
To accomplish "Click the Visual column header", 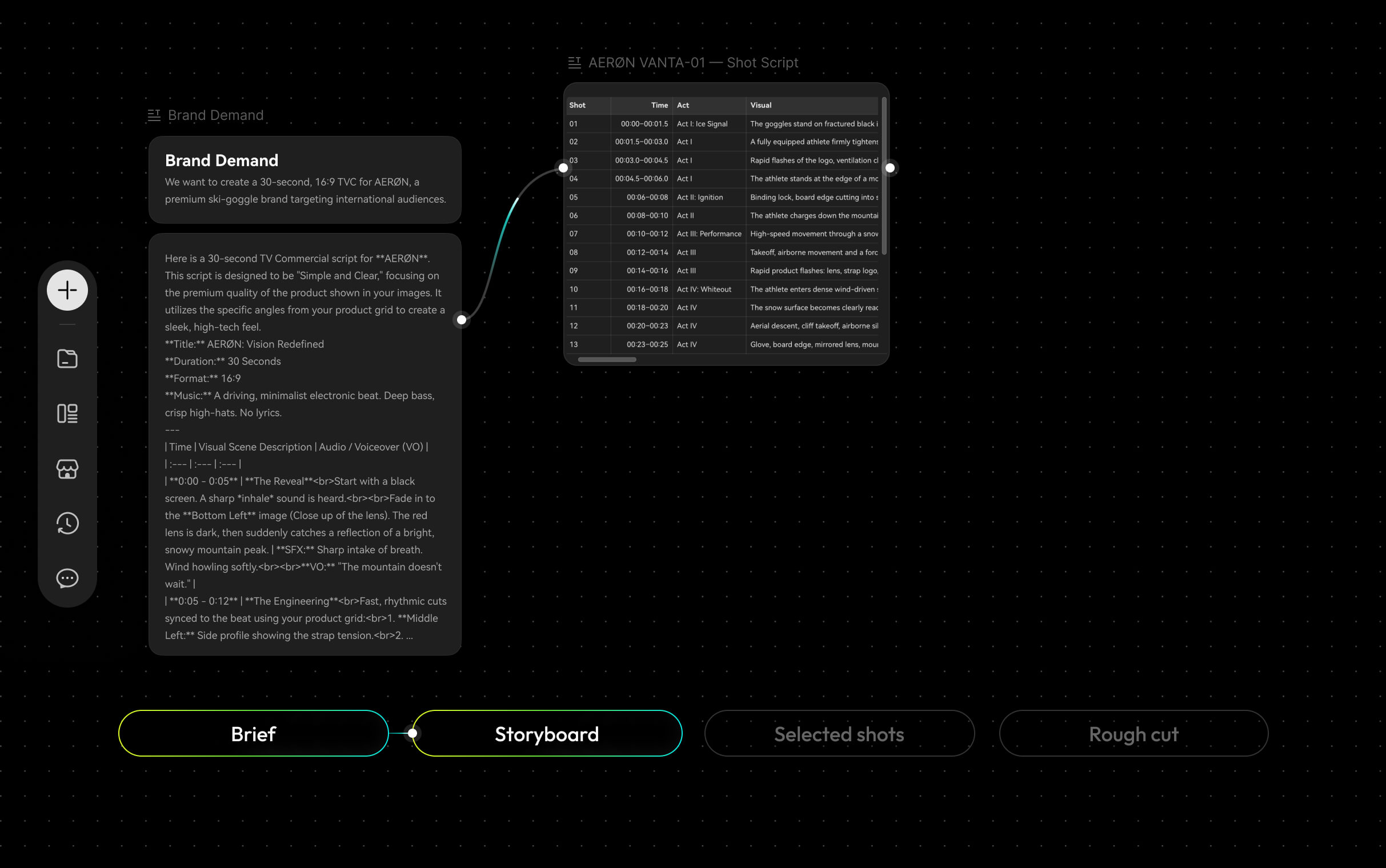I will pyautogui.click(x=812, y=105).
